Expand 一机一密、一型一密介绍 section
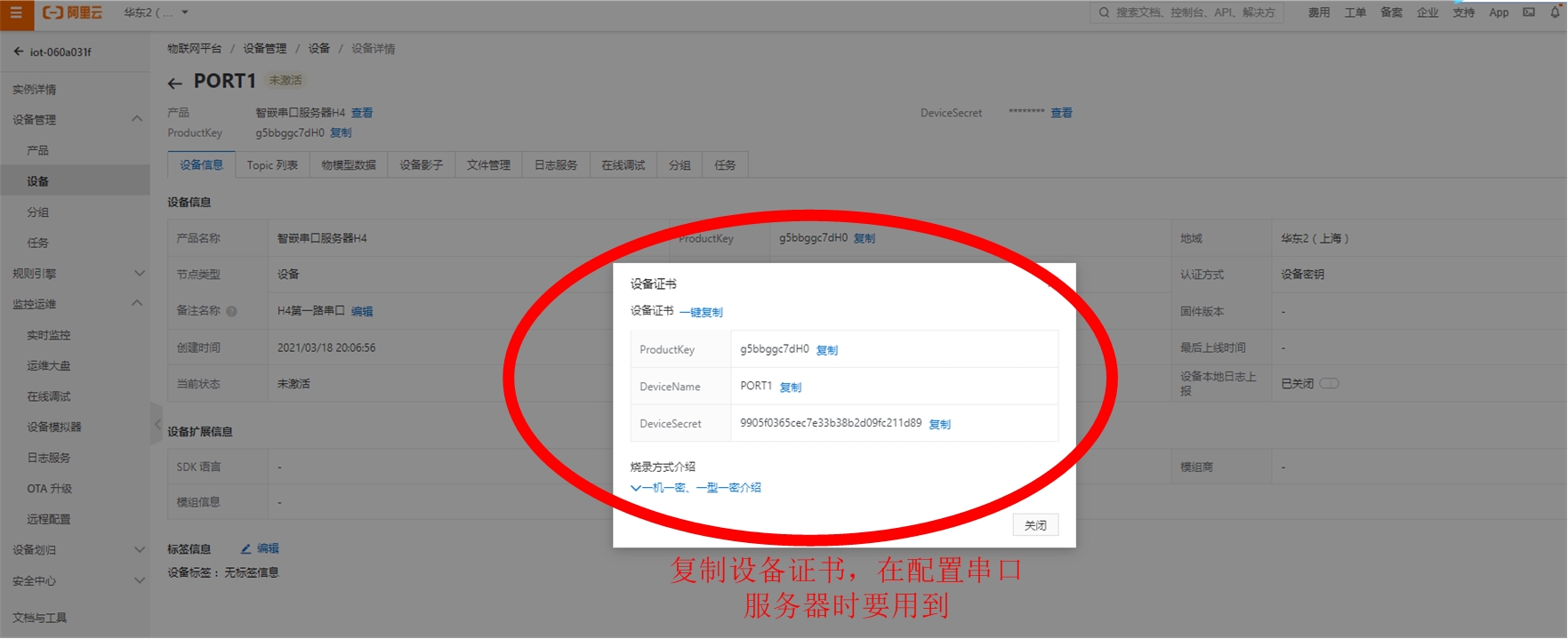This screenshot has width=1568, height=639. click(x=696, y=488)
